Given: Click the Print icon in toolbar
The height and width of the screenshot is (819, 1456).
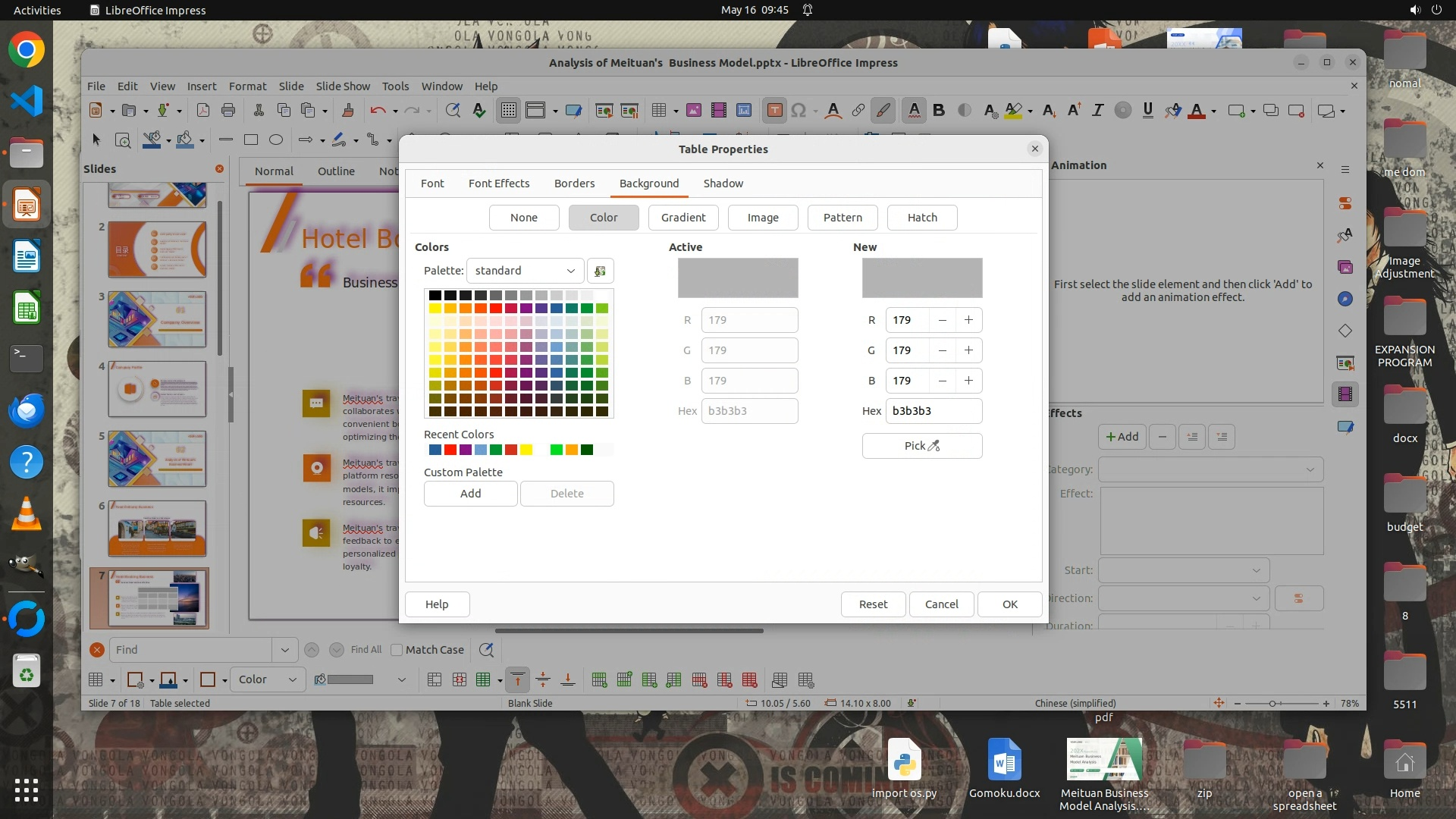Looking at the screenshot, I should [228, 111].
